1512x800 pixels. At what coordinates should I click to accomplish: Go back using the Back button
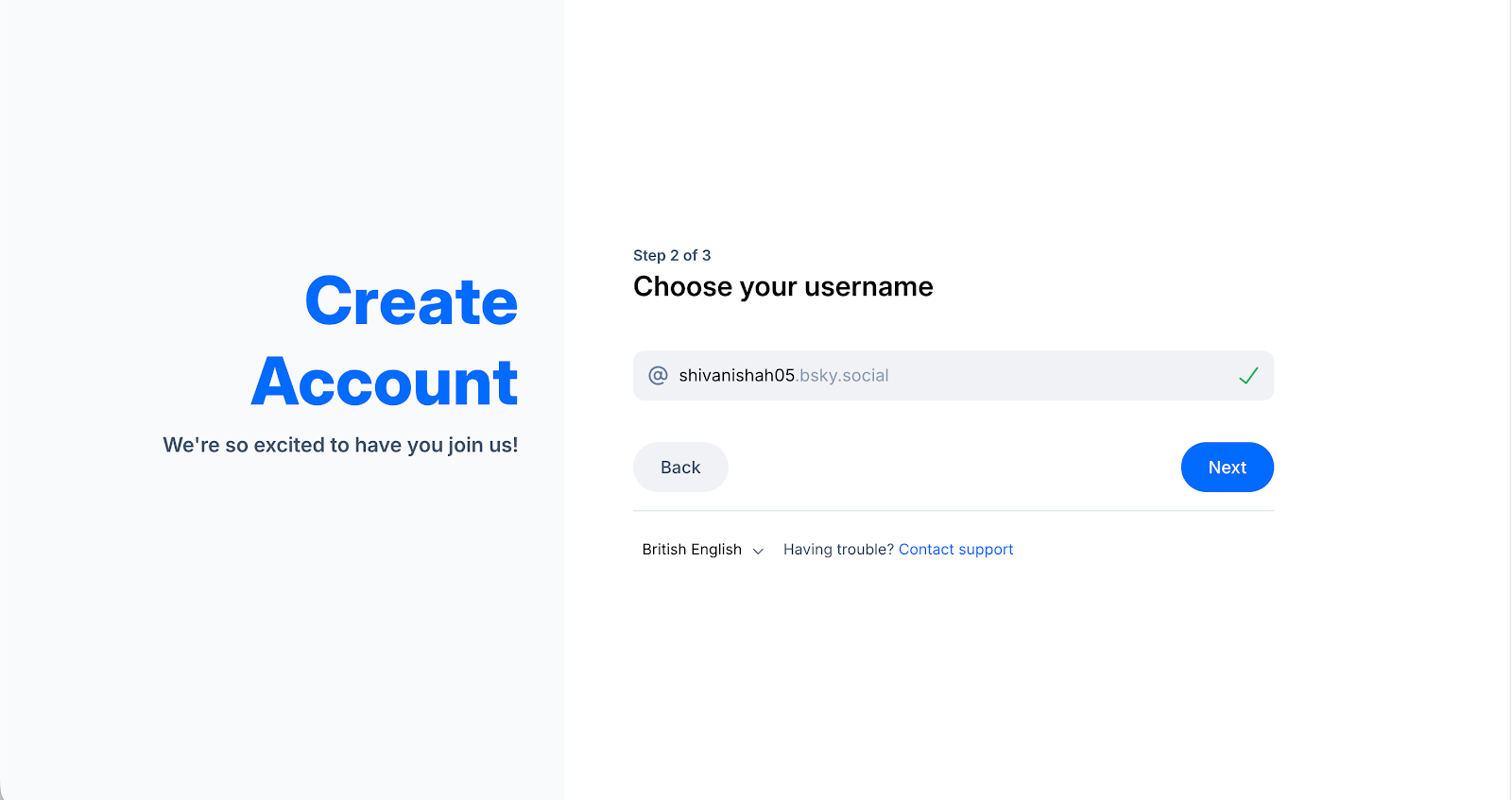679,467
